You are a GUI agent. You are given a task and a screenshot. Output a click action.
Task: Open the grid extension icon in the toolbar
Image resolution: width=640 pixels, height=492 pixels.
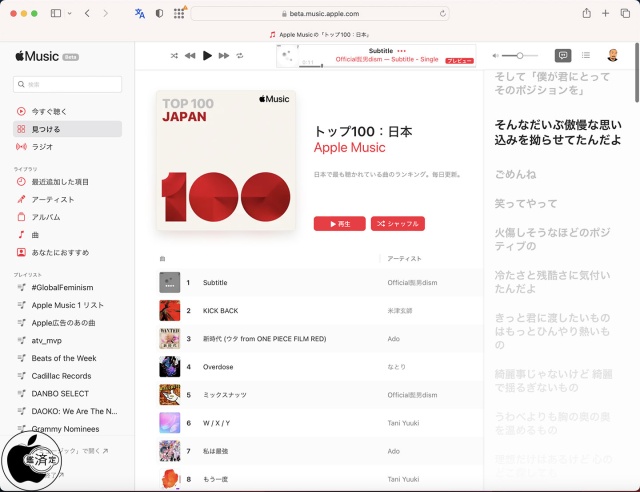[x=179, y=13]
